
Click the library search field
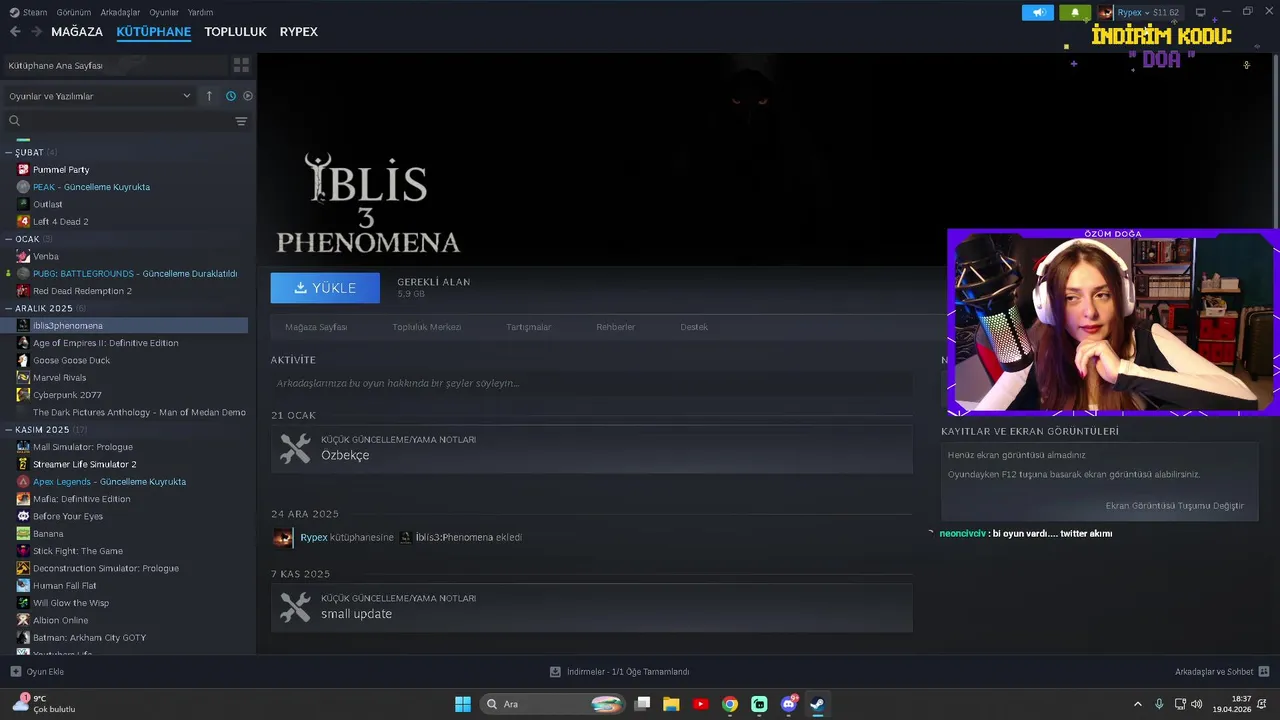point(115,121)
